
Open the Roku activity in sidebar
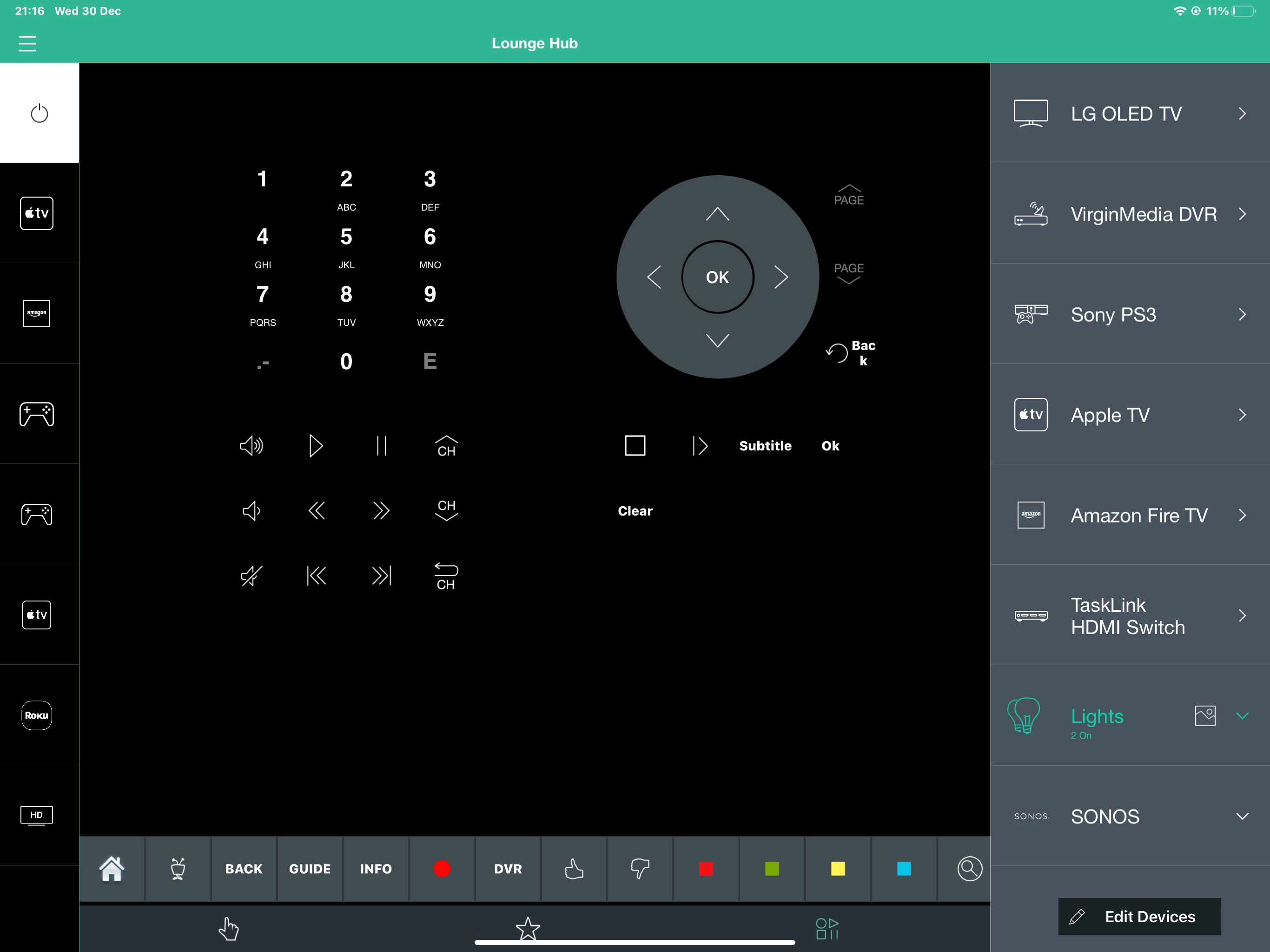point(37,715)
